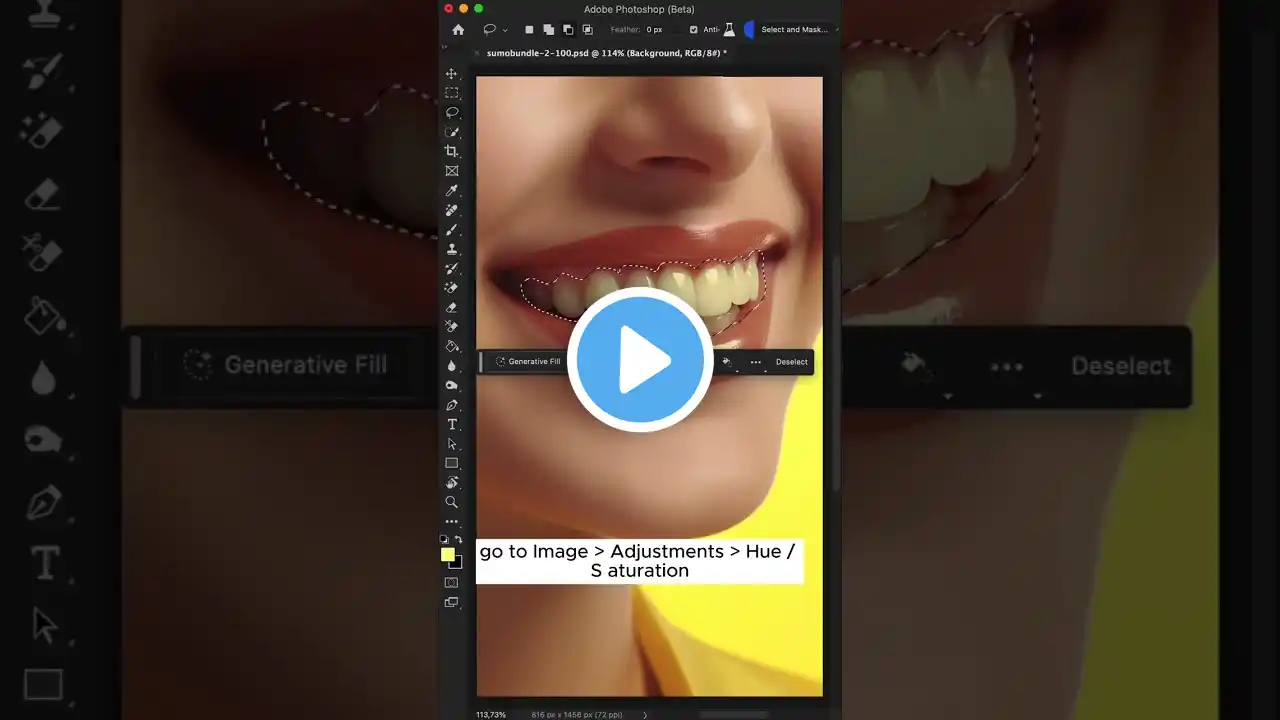Open the foreground yellow color swatch
Viewport: 1280px width, 720px height.
pos(448,554)
